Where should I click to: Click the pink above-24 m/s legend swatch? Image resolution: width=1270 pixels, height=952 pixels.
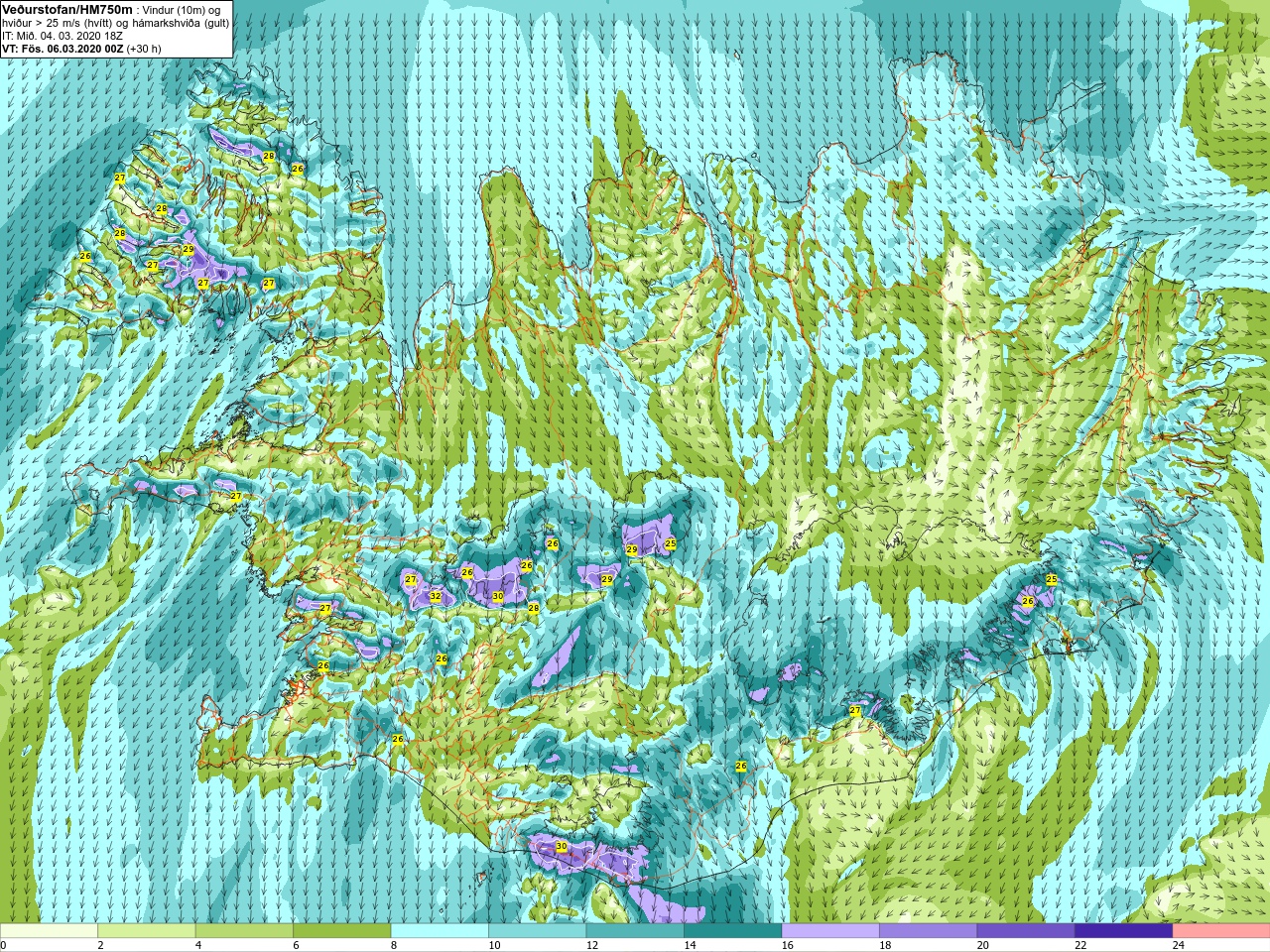click(1221, 931)
